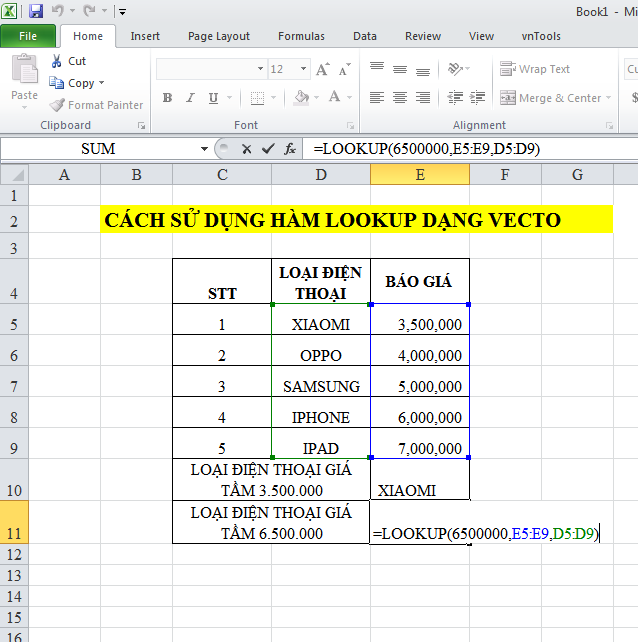Click the Fill Color bucket icon

coord(301,98)
